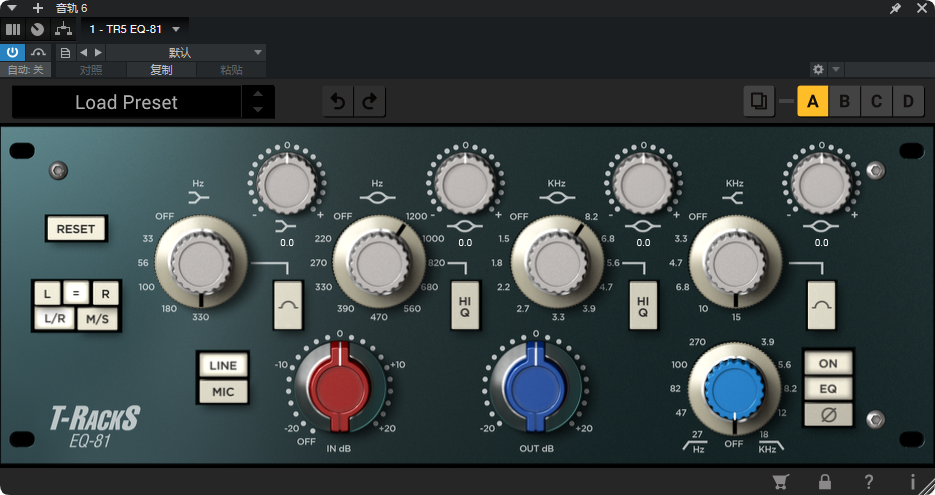Select the R channel button
Screen dimensions: 935x495
106,293
